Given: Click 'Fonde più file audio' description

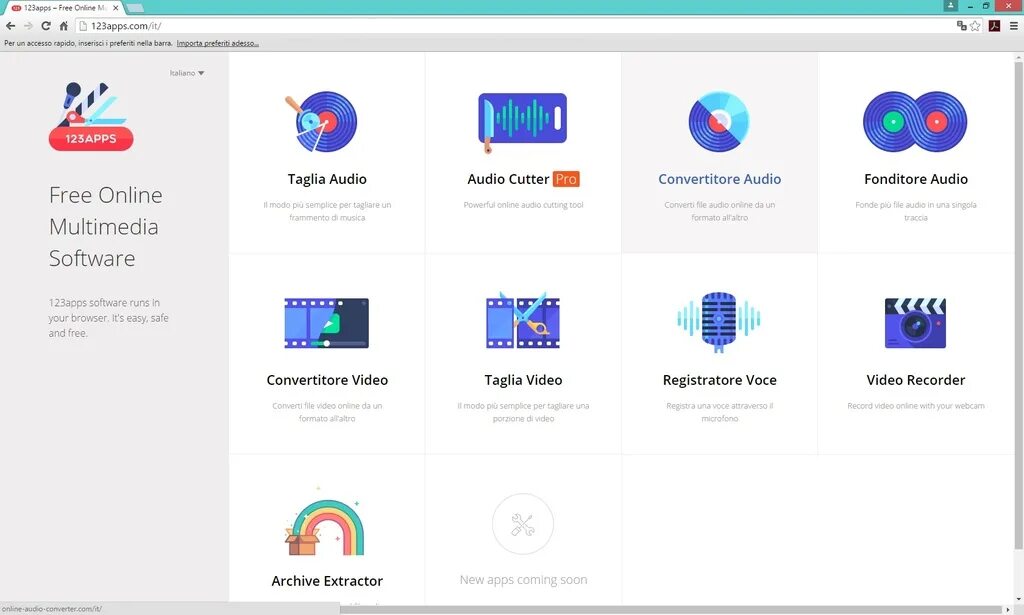Looking at the screenshot, I should click(916, 211).
